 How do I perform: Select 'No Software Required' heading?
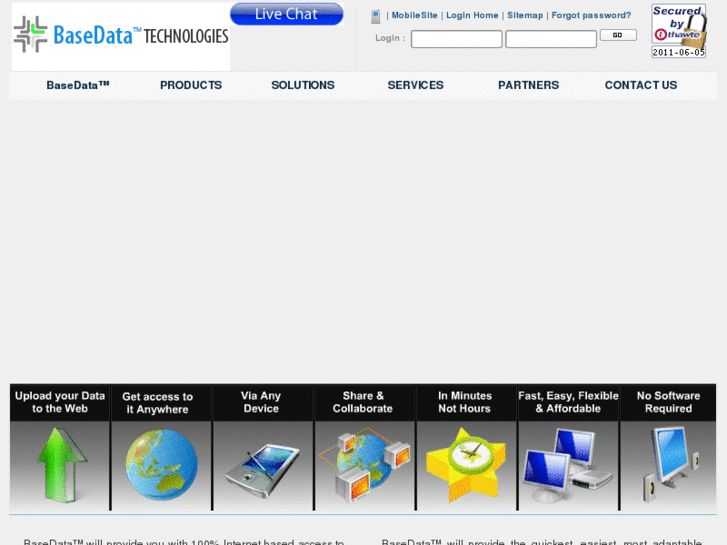click(669, 402)
